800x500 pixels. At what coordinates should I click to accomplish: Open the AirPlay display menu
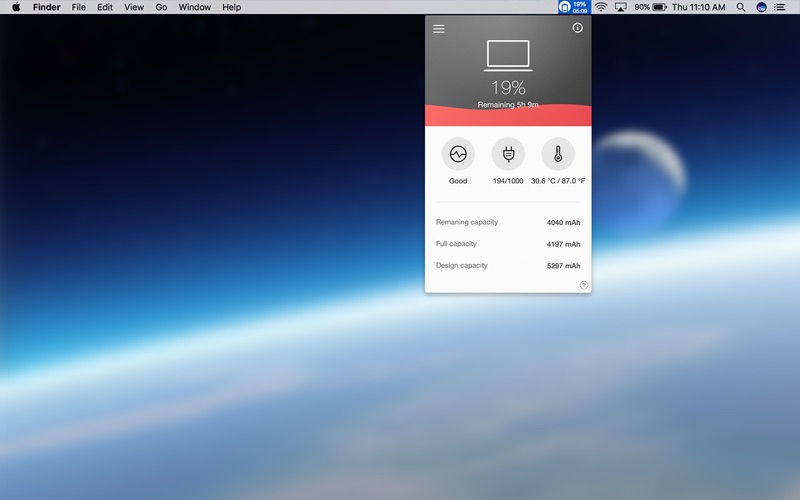pos(620,7)
